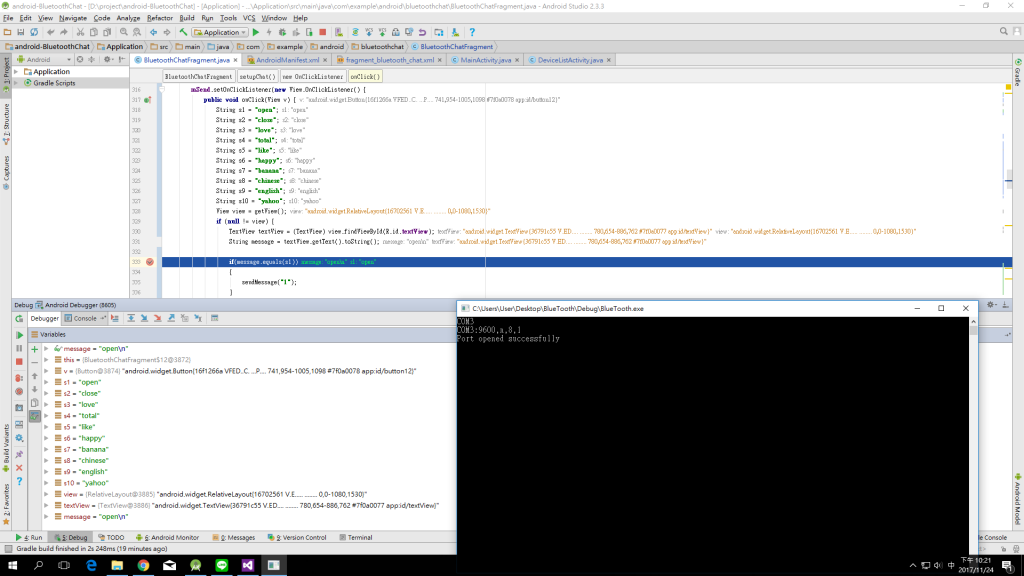This screenshot has height=576, width=1024.
Task: Click the Project settings gear icon
Action: tap(108, 59)
